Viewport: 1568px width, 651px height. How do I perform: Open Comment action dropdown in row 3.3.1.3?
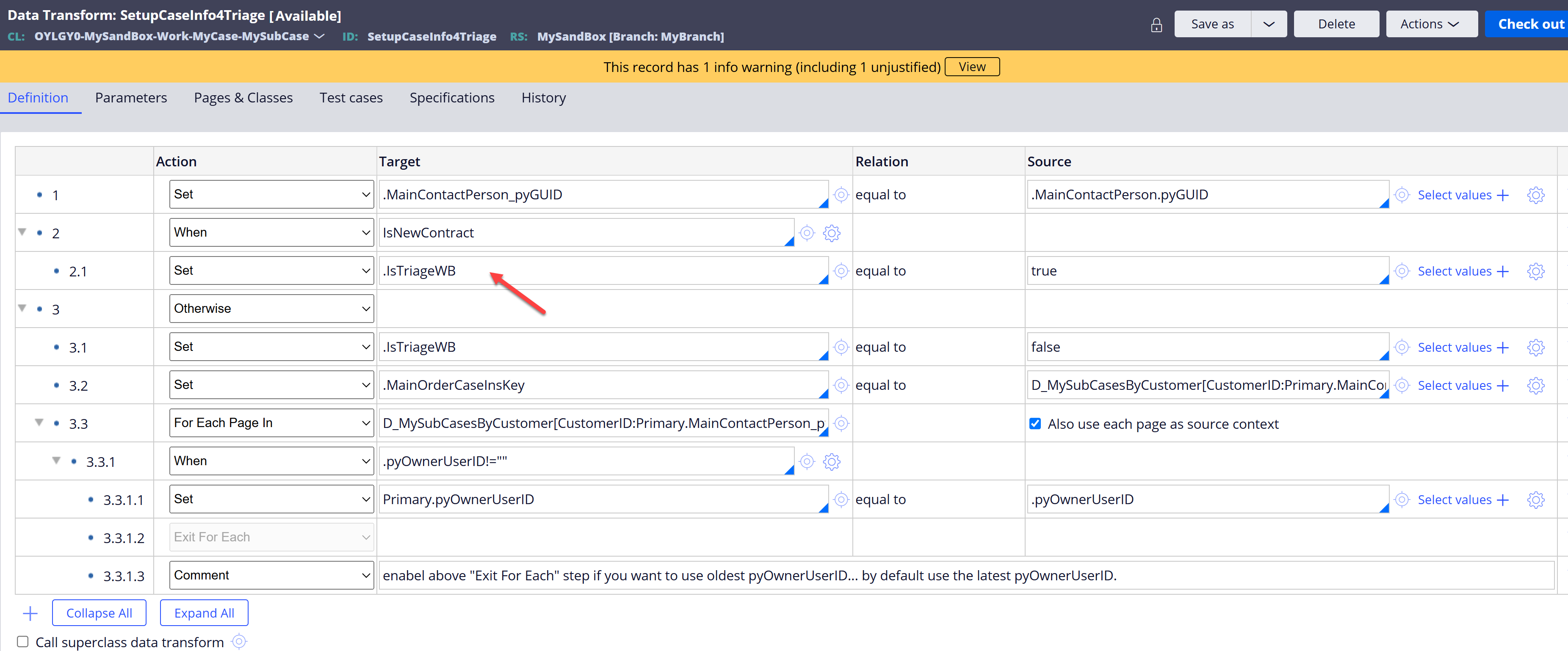[271, 575]
